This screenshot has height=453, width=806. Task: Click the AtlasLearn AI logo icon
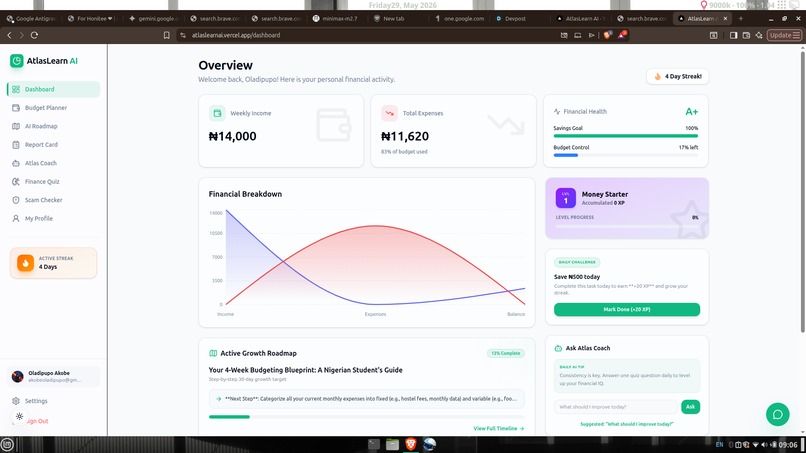[16, 61]
